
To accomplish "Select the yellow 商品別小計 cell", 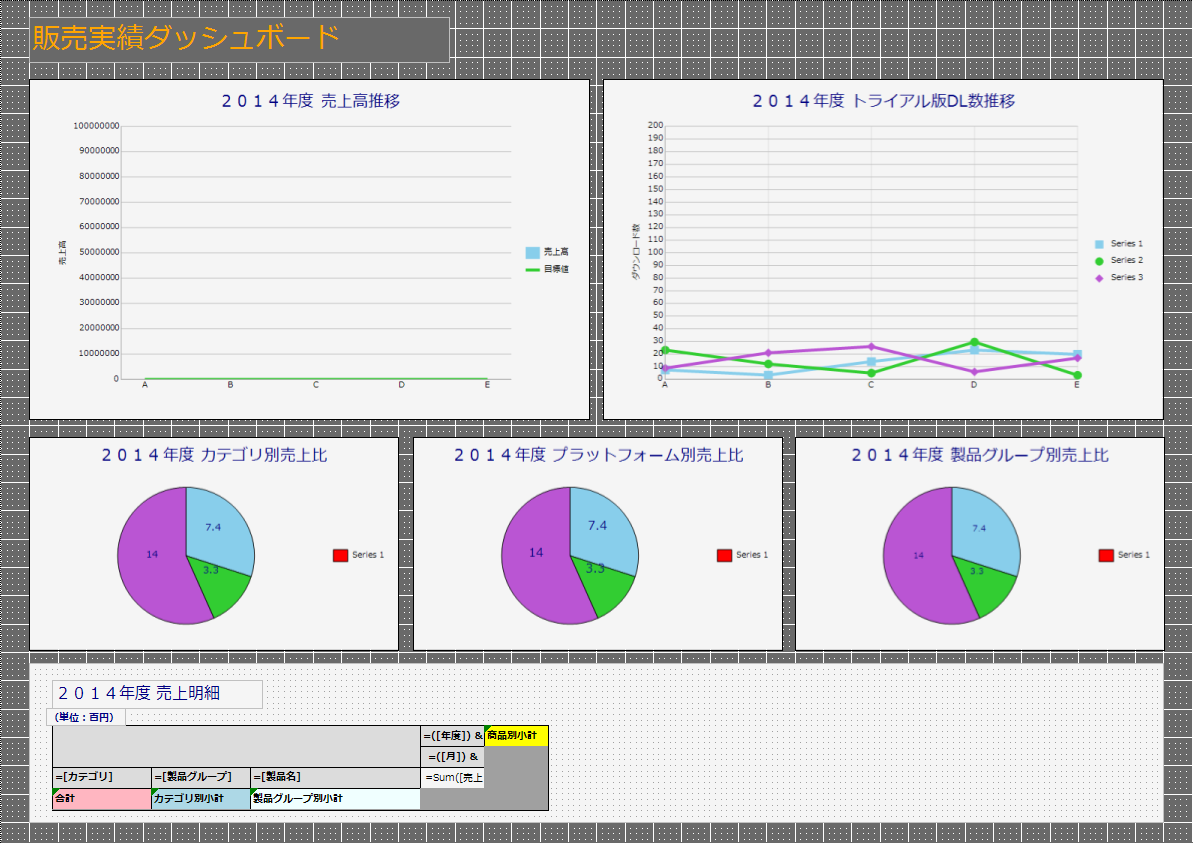I will pos(516,736).
